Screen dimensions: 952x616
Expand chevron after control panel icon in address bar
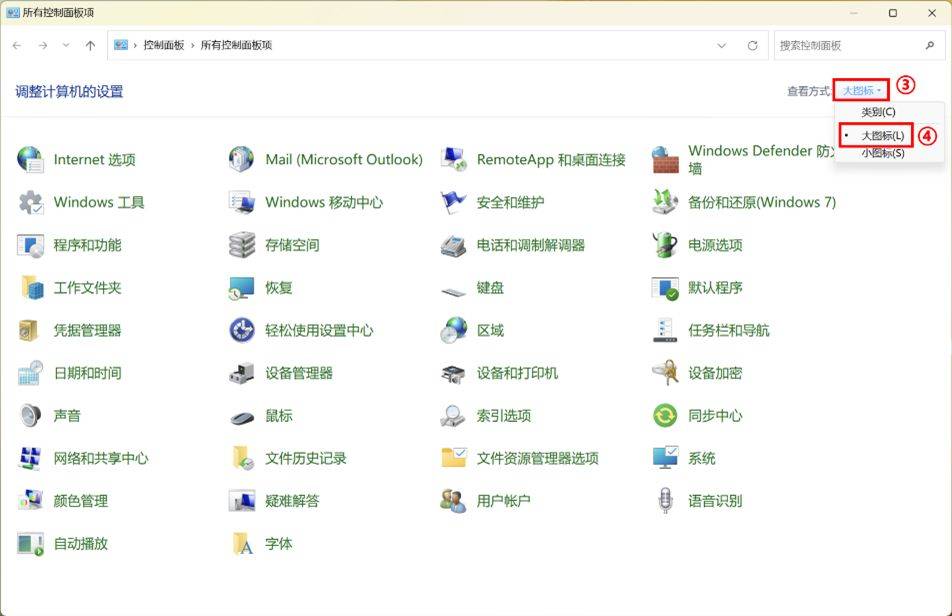[x=135, y=45]
